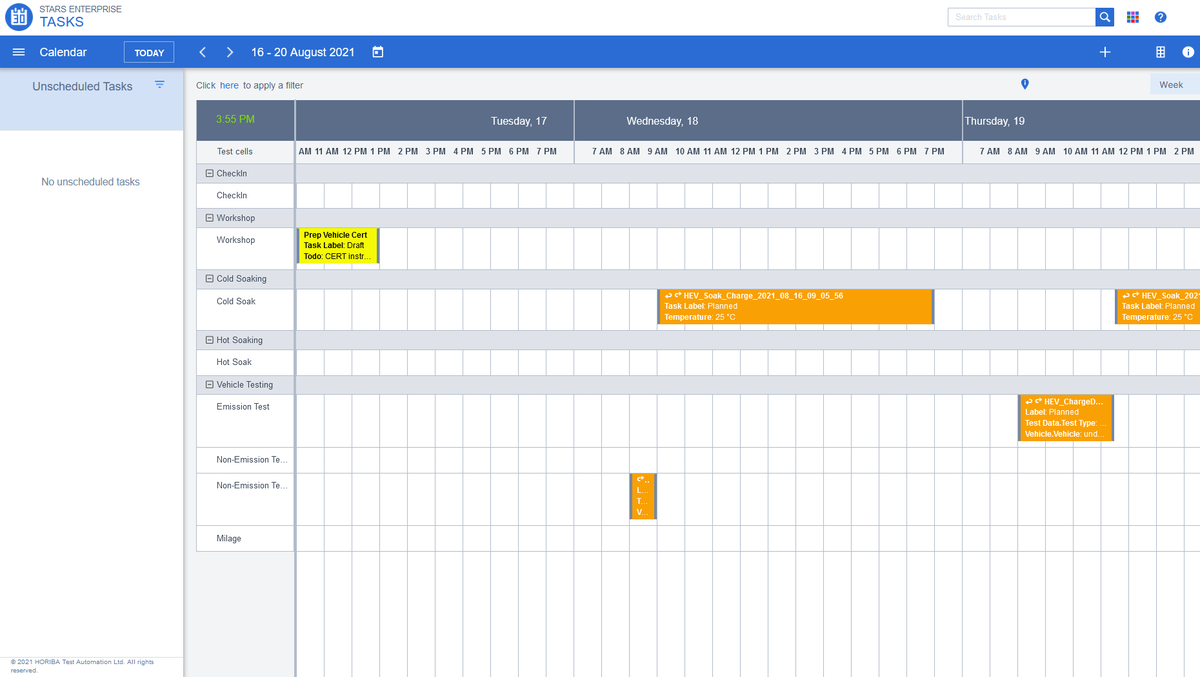Open the colorful apps grid launcher
1200x677 pixels.
click(1134, 17)
